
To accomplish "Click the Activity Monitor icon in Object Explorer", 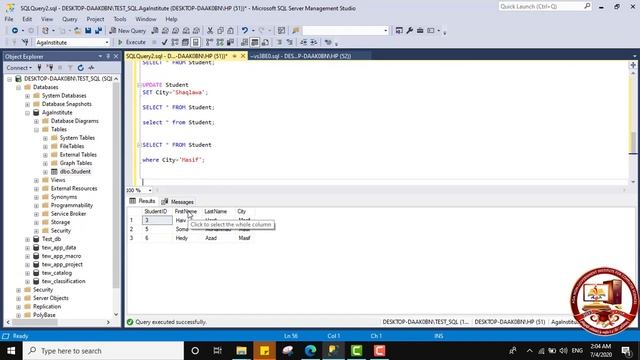I will pyautogui.click(x=91, y=68).
